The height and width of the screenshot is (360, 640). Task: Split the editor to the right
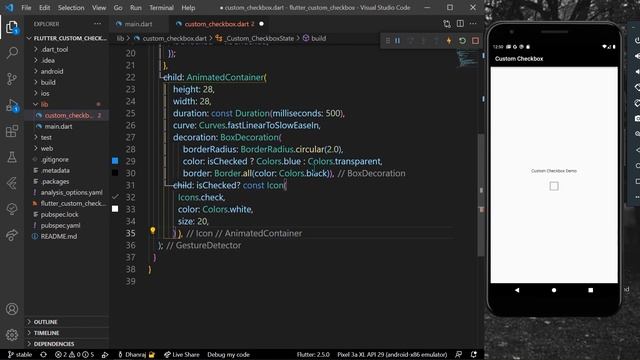(x=460, y=24)
